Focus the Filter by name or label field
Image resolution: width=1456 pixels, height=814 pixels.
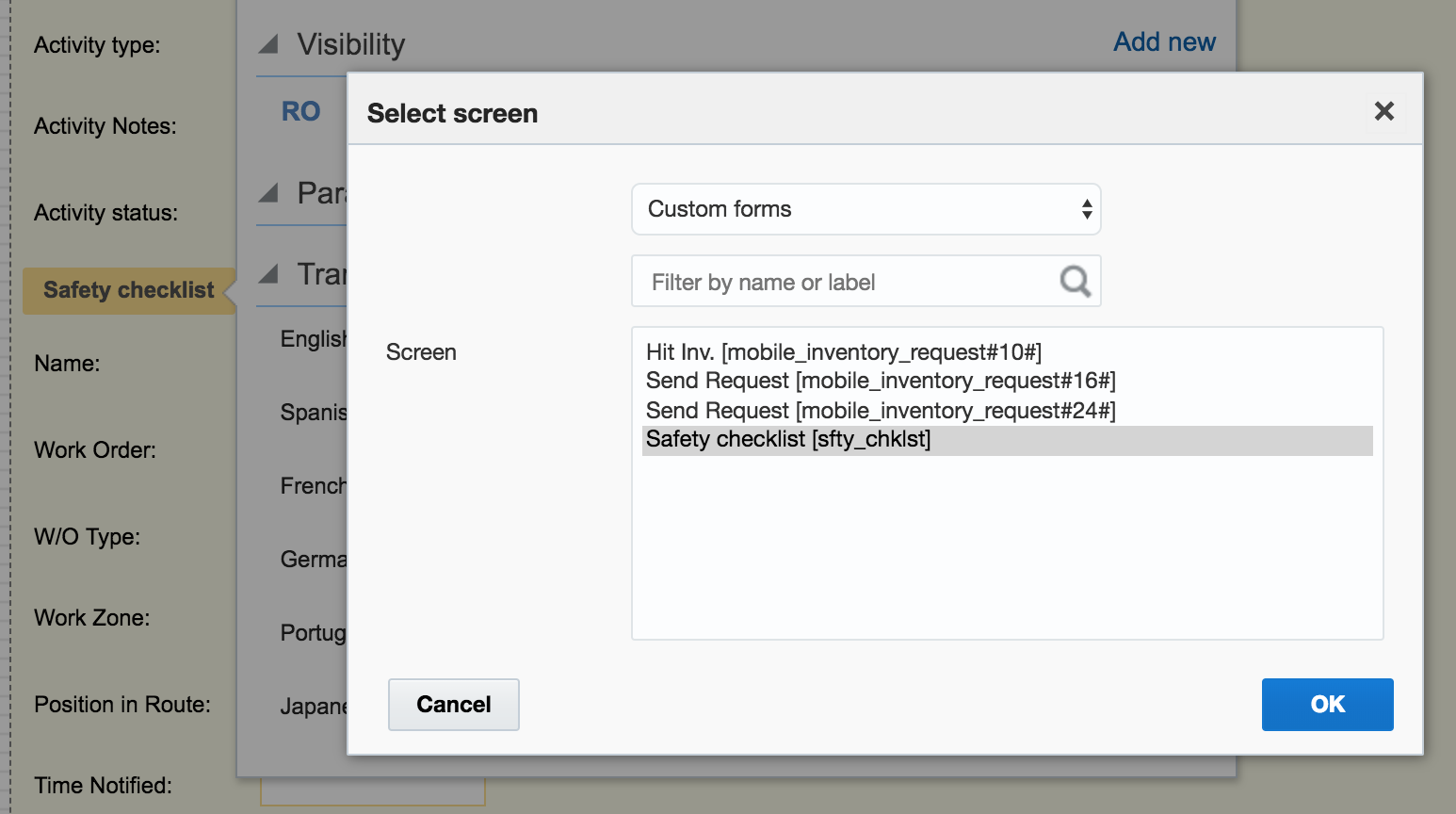pos(848,282)
